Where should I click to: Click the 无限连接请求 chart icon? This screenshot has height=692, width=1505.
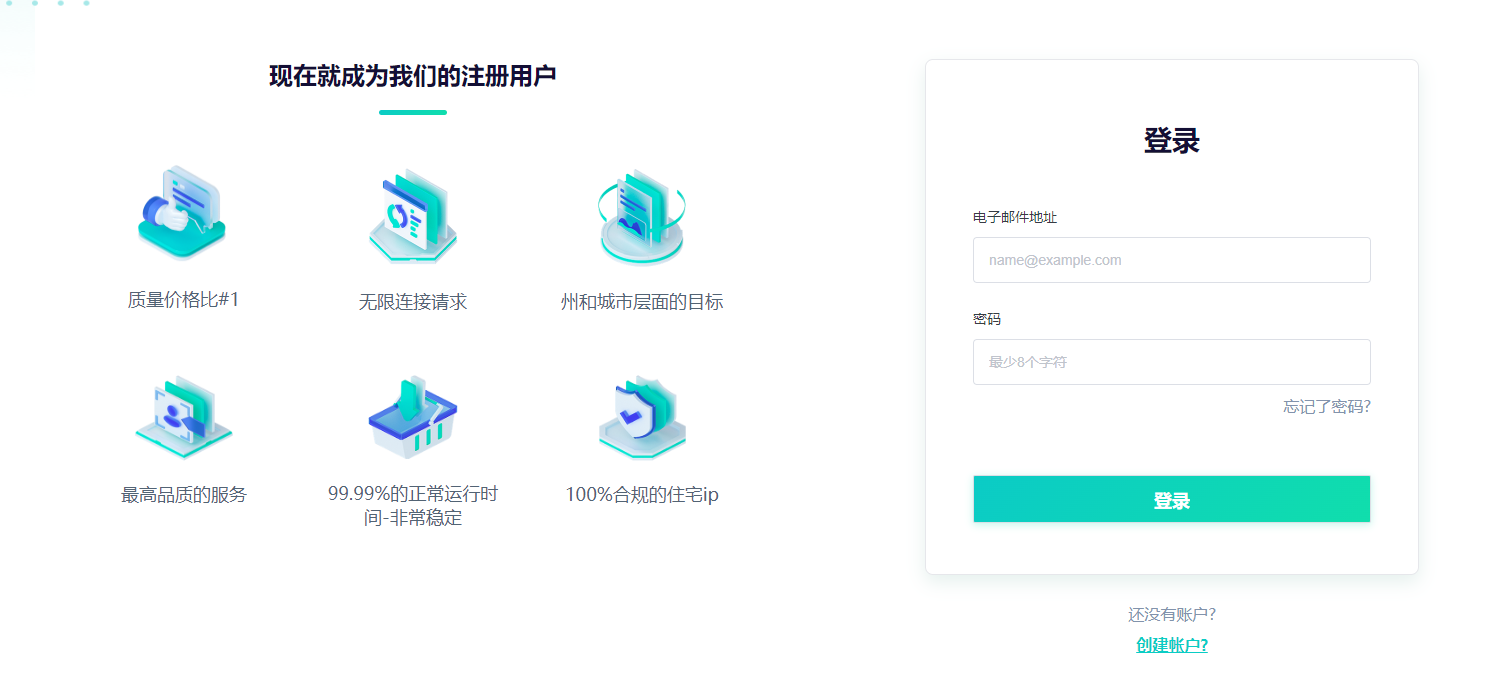(x=412, y=215)
